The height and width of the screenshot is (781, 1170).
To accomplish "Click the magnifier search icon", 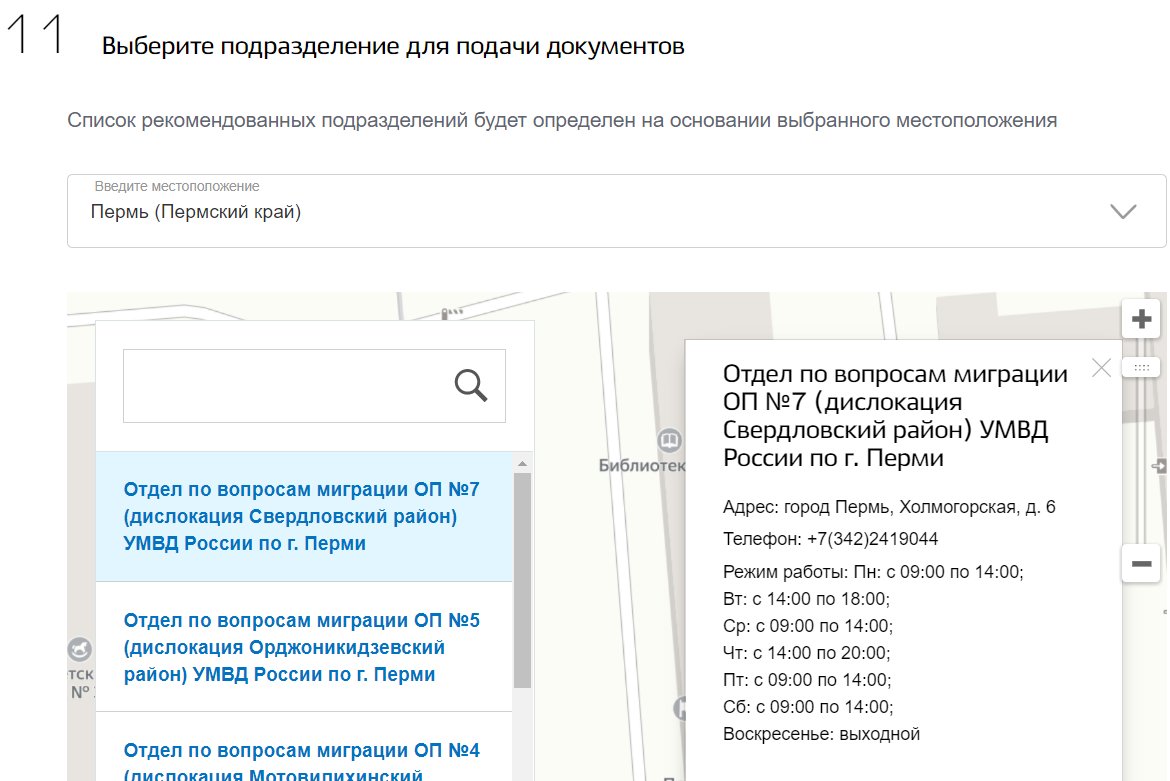I will (471, 386).
